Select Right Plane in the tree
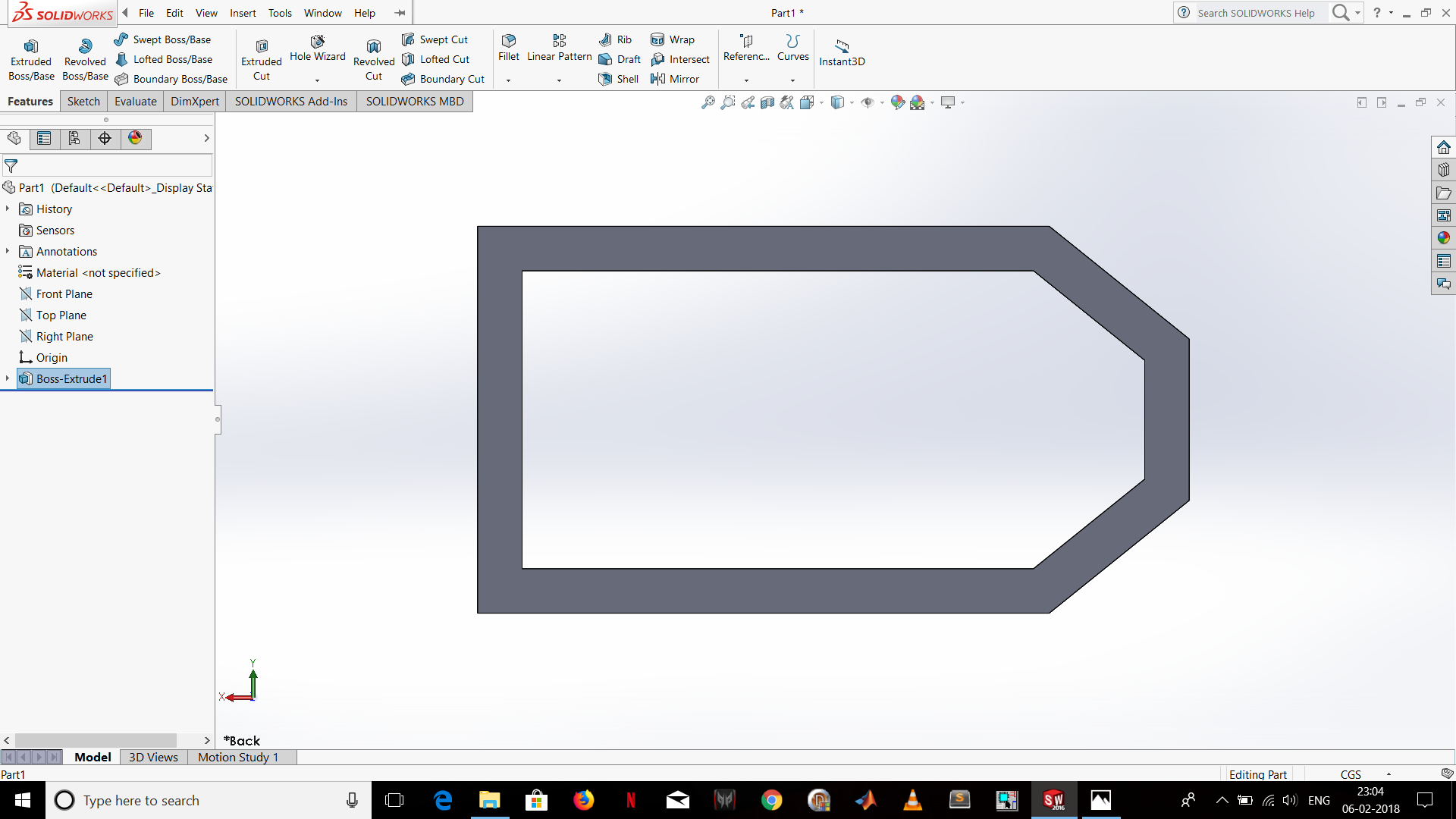Screen dimensions: 1456x819 point(56,337)
